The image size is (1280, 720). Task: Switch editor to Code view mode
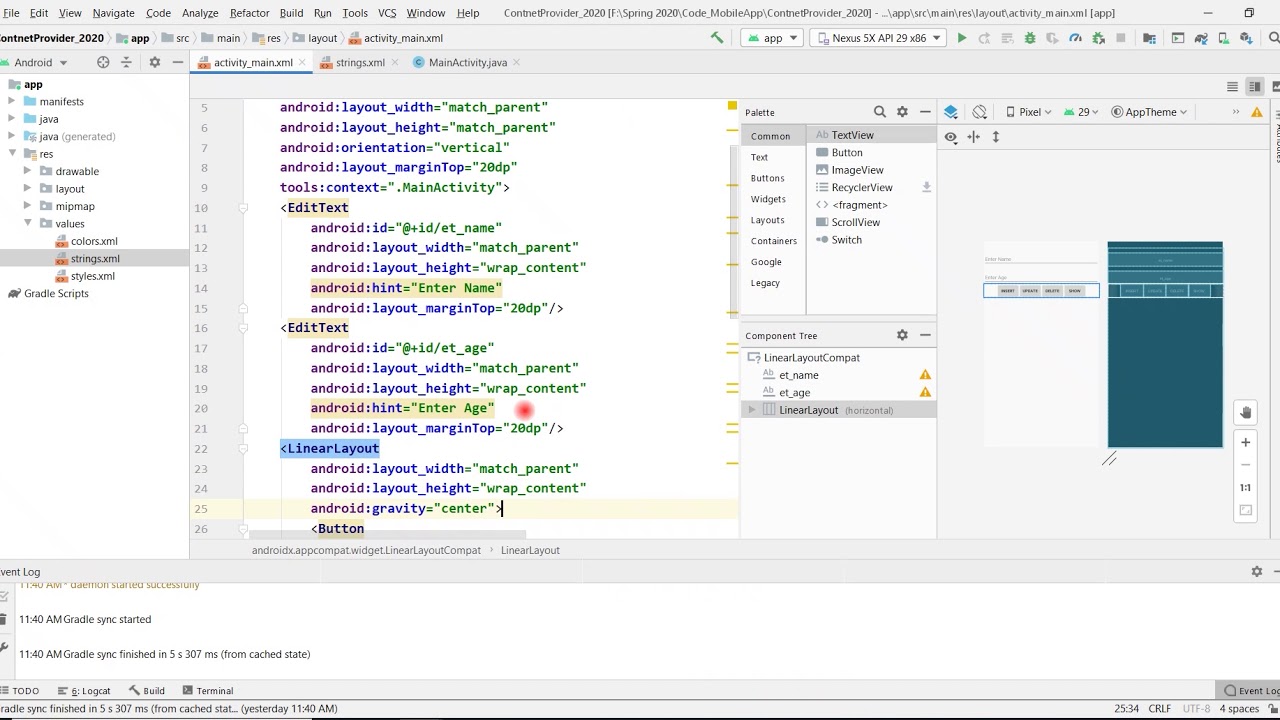[1232, 87]
